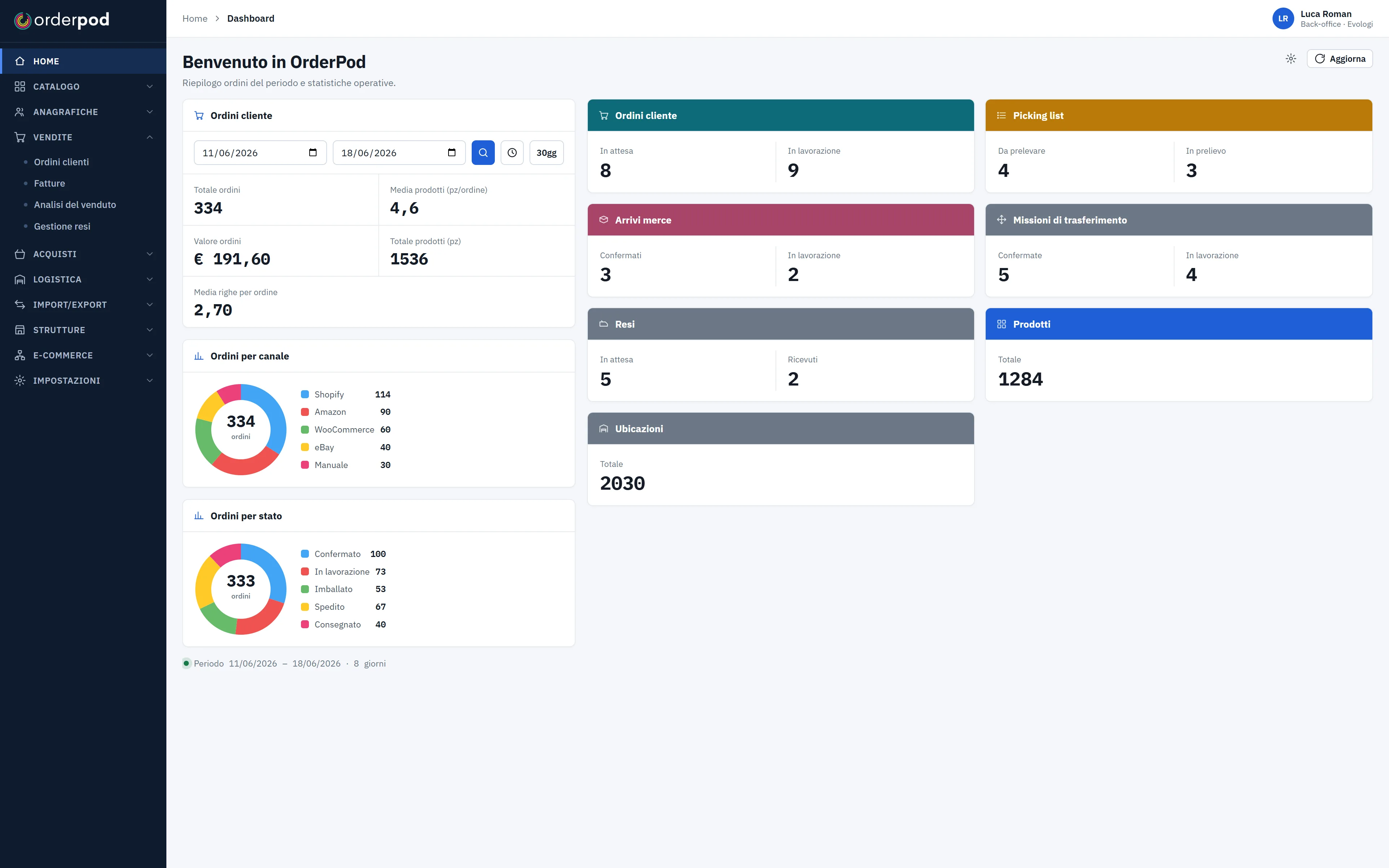Screen dimensions: 1389x868
Task: Click the Spedito yellow legend swatch
Action: (305, 607)
